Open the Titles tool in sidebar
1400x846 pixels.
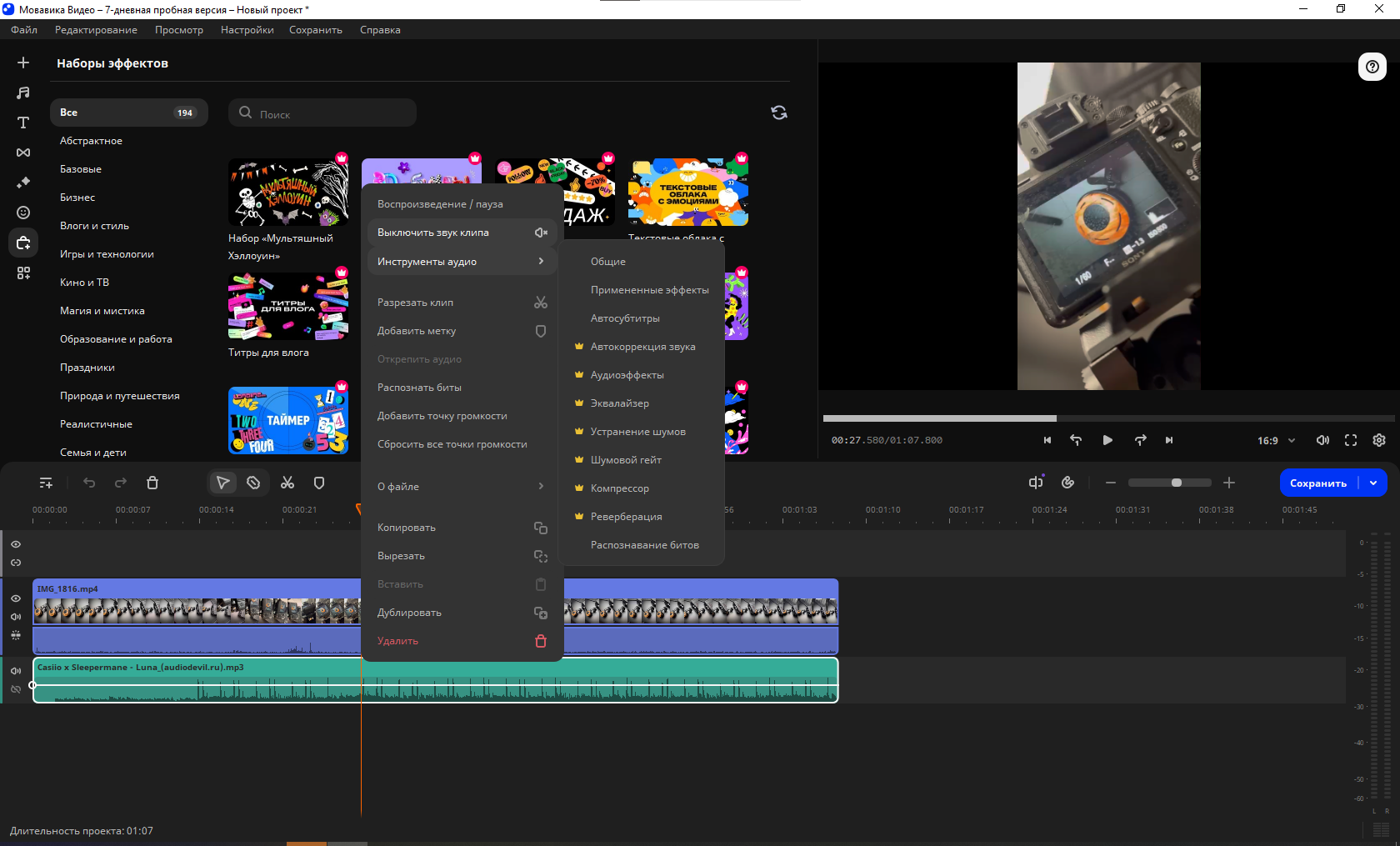click(23, 123)
